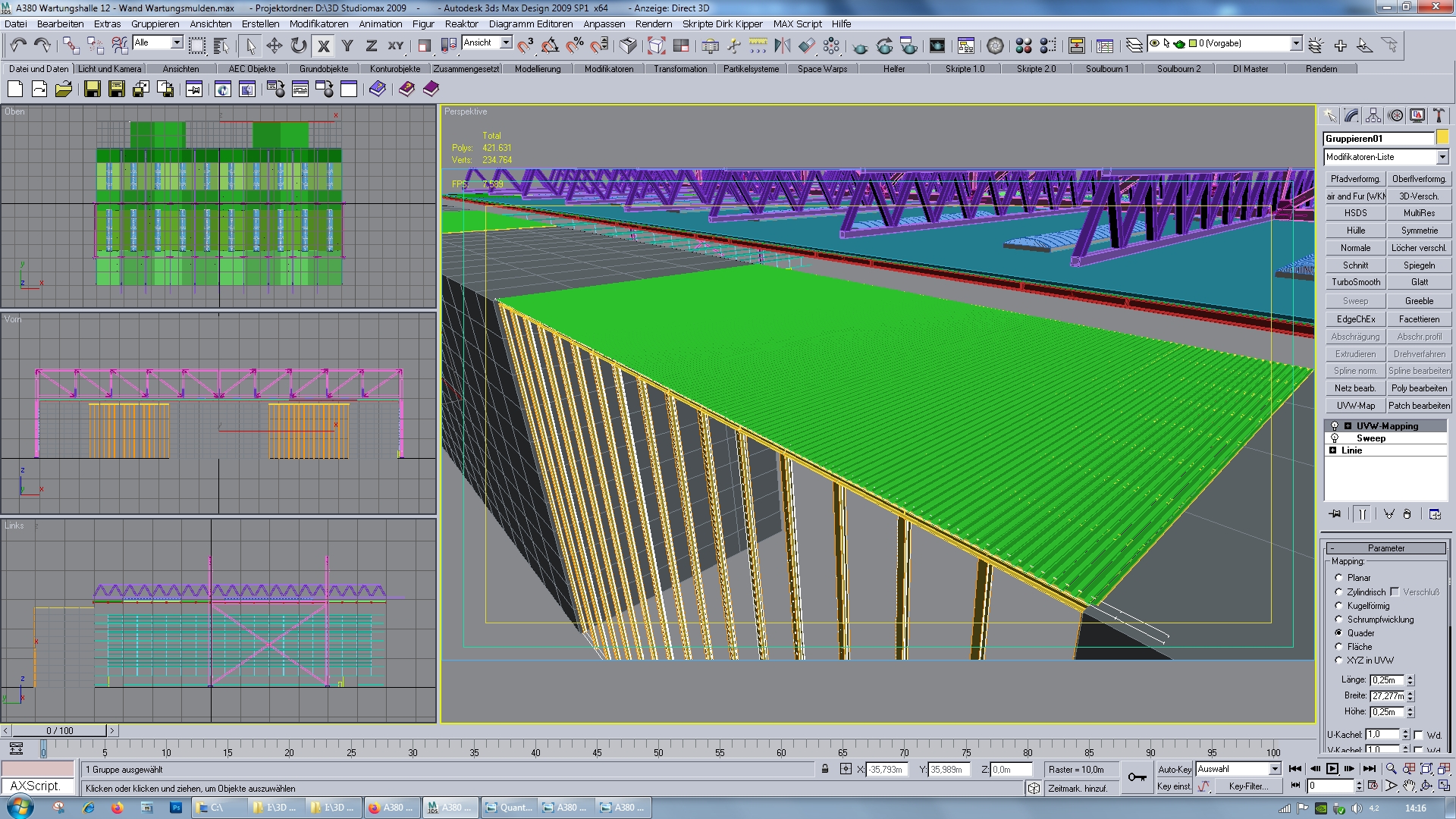1456x819 pixels.
Task: Click the pin stack icon
Action: click(1335, 514)
